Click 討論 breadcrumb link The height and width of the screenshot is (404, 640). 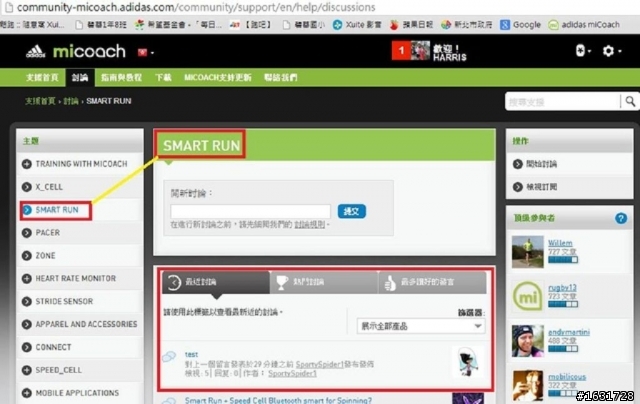coord(71,101)
